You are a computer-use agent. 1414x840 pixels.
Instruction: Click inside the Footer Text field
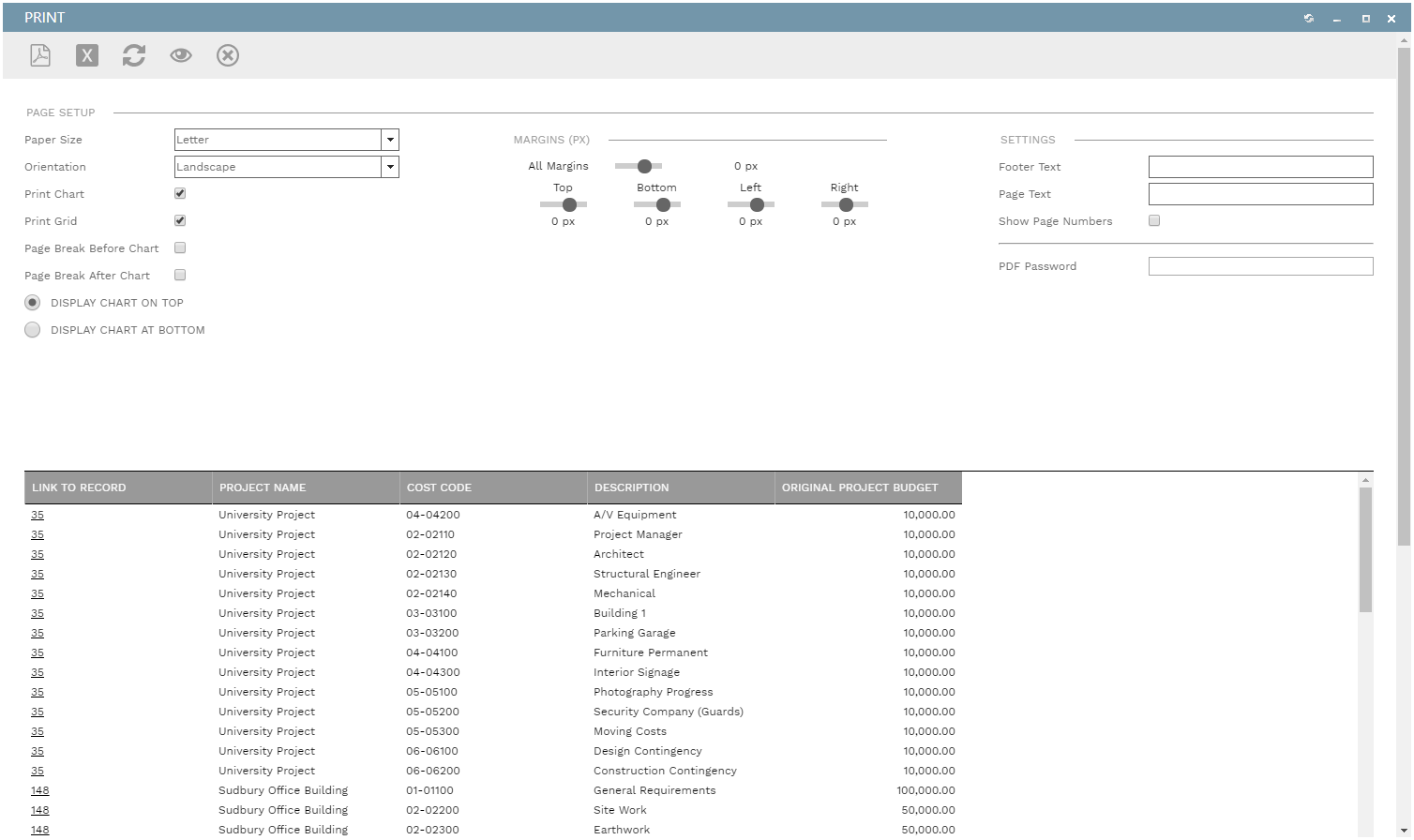(1260, 166)
